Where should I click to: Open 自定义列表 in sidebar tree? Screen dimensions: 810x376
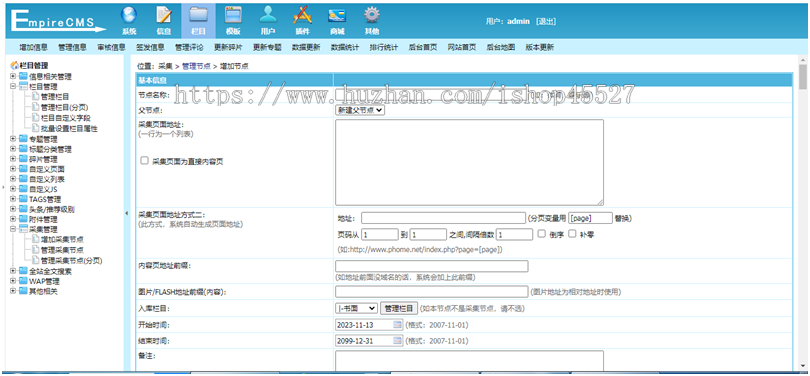pyautogui.click(x=46, y=179)
